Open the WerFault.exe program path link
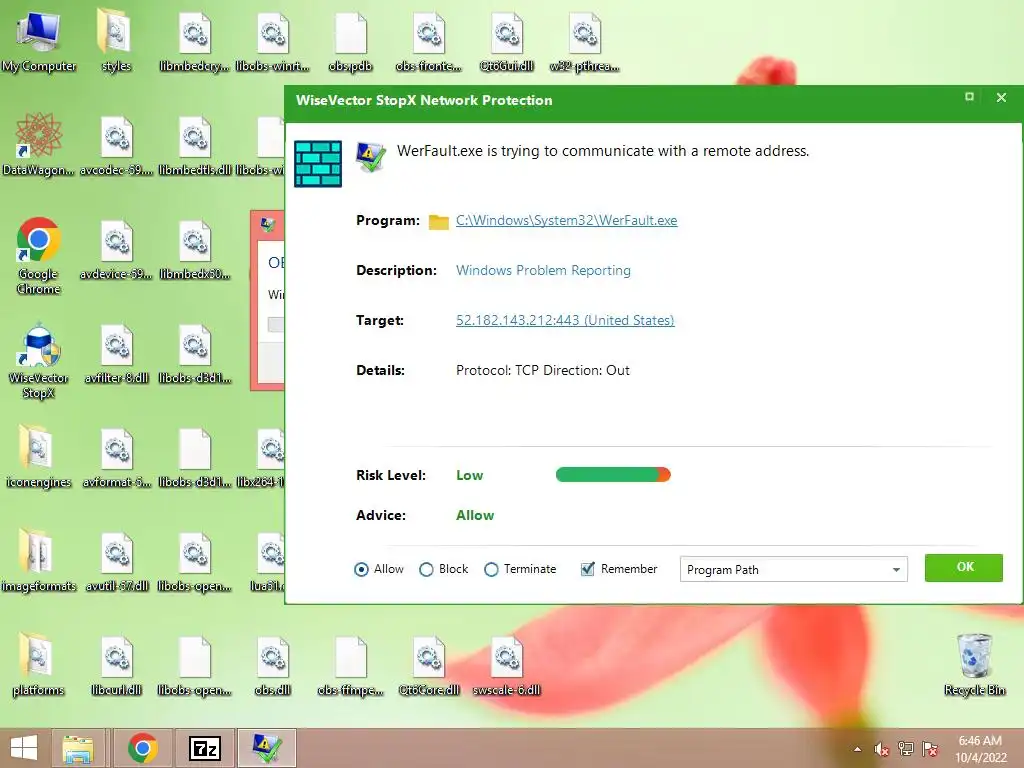The image size is (1024, 768). point(566,220)
